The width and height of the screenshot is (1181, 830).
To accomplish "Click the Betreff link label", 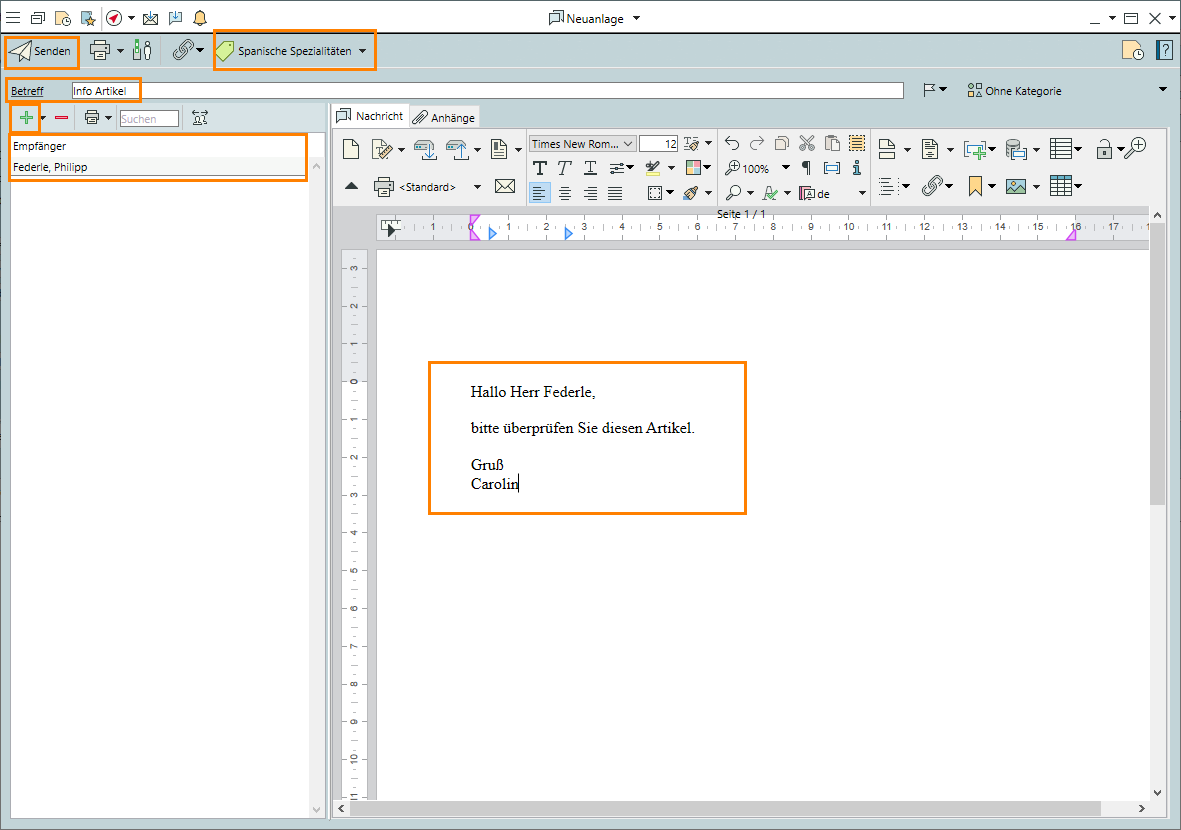I will point(27,91).
